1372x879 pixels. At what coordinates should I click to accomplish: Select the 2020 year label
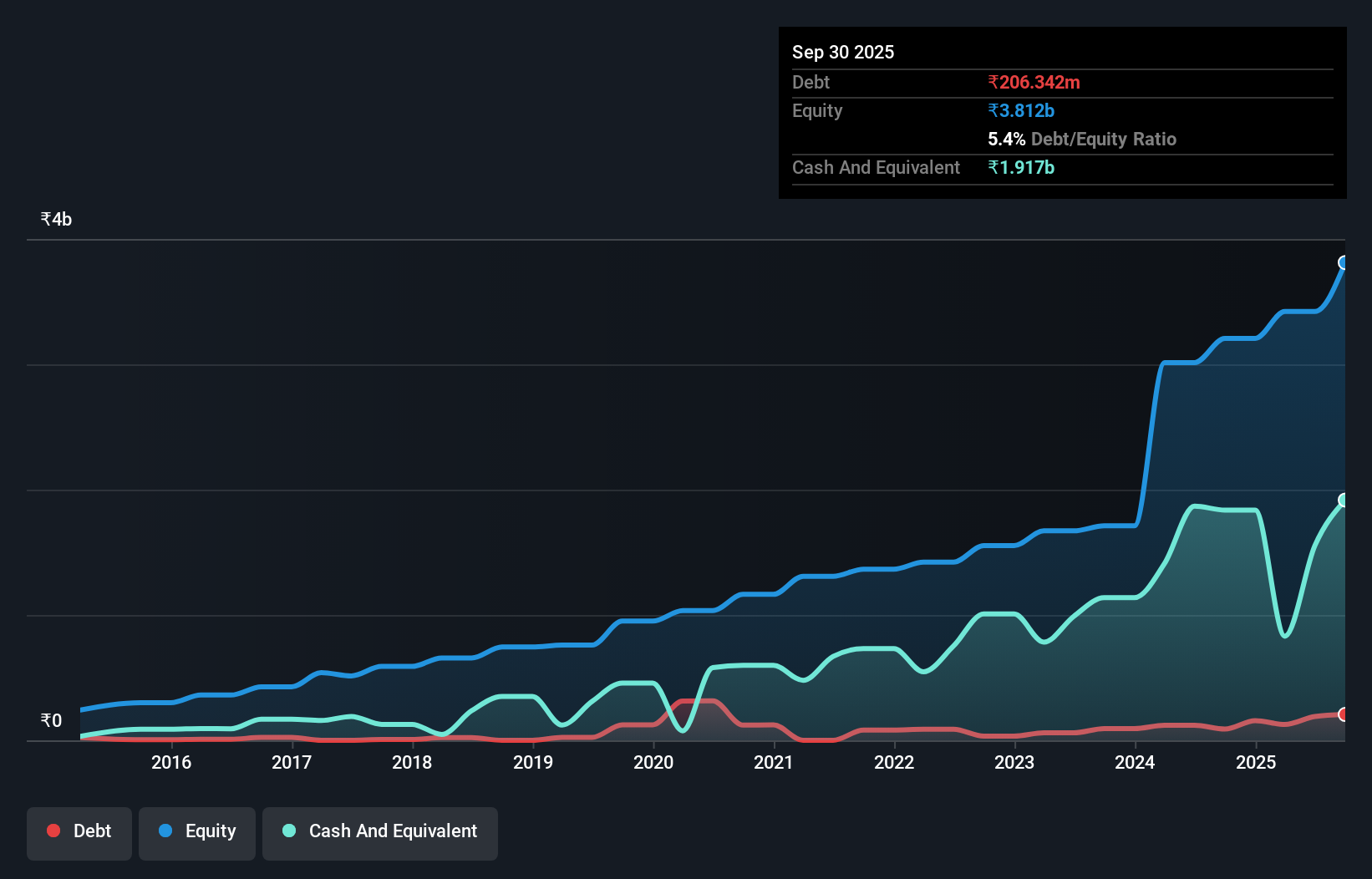point(653,762)
